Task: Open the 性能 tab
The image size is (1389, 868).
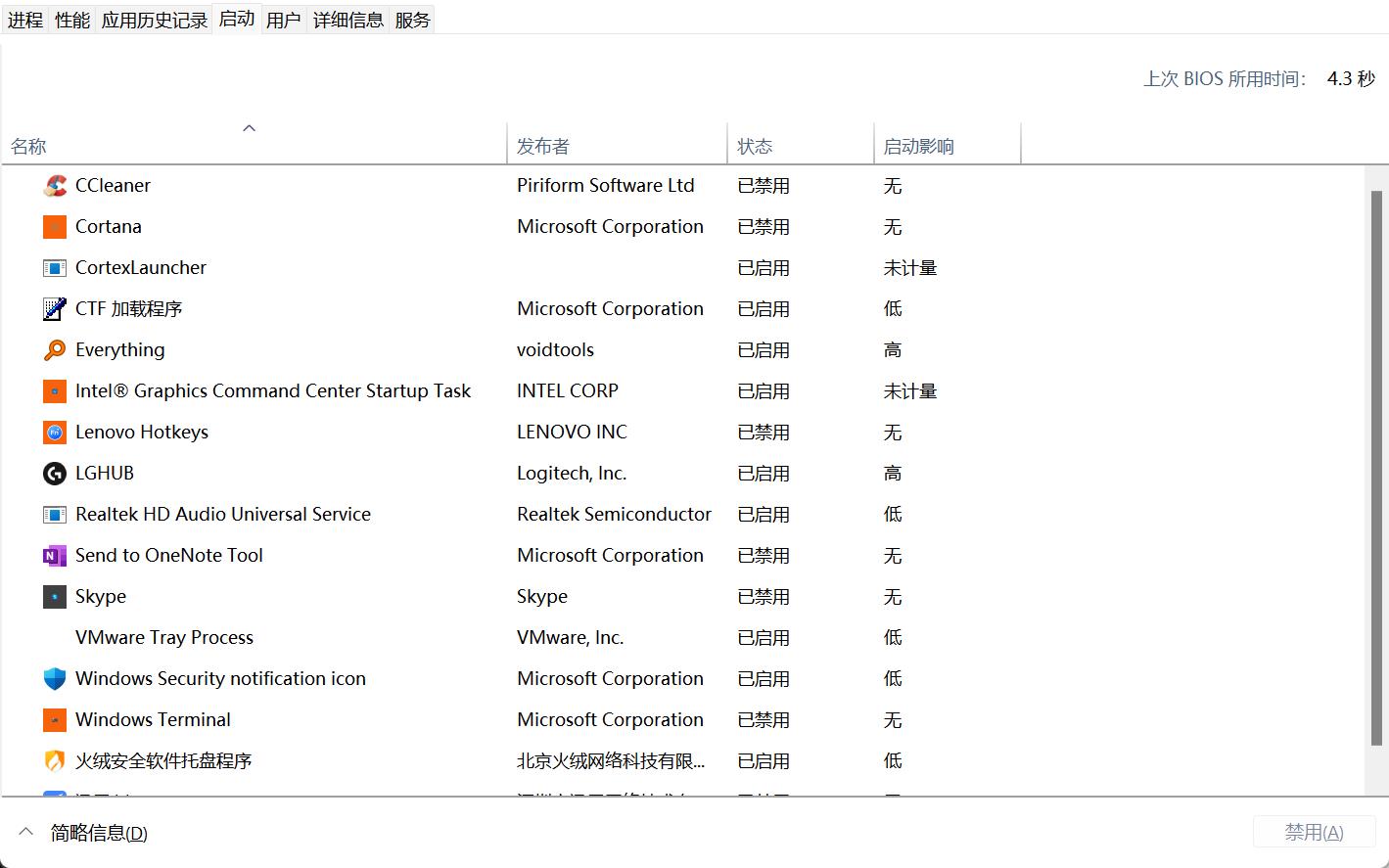Action: click(72, 20)
